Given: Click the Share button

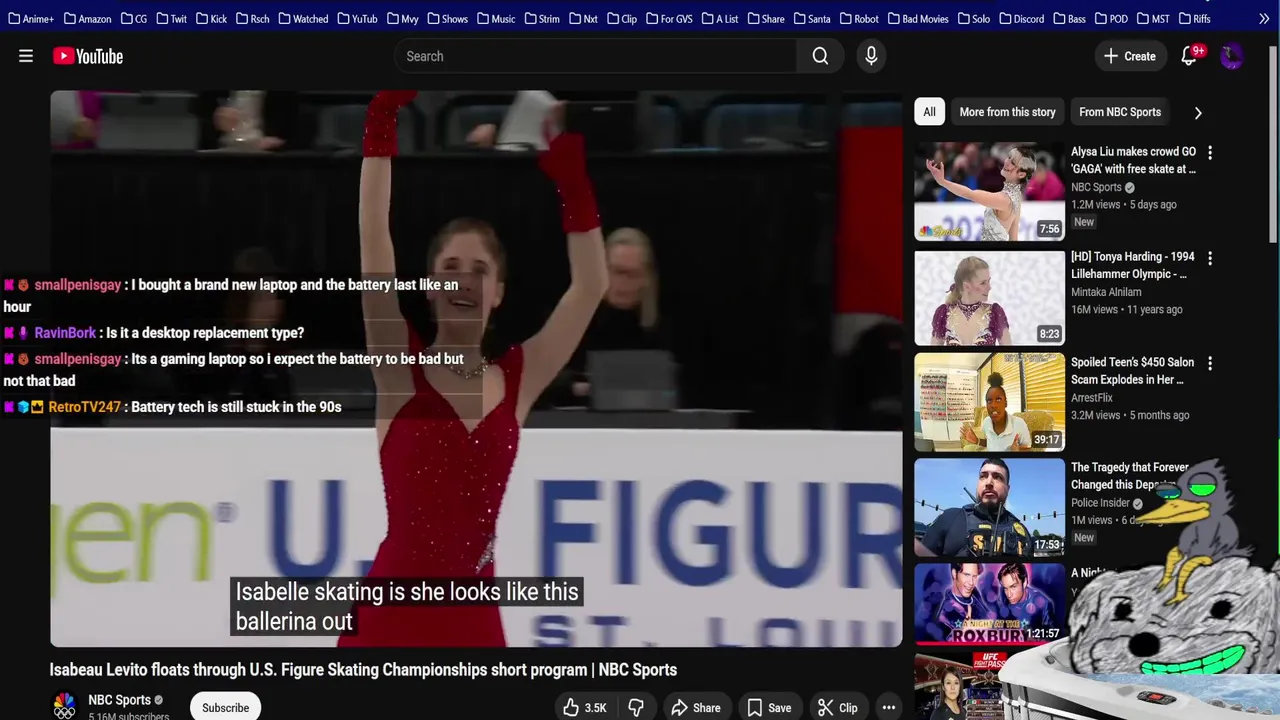Looking at the screenshot, I should 695,708.
